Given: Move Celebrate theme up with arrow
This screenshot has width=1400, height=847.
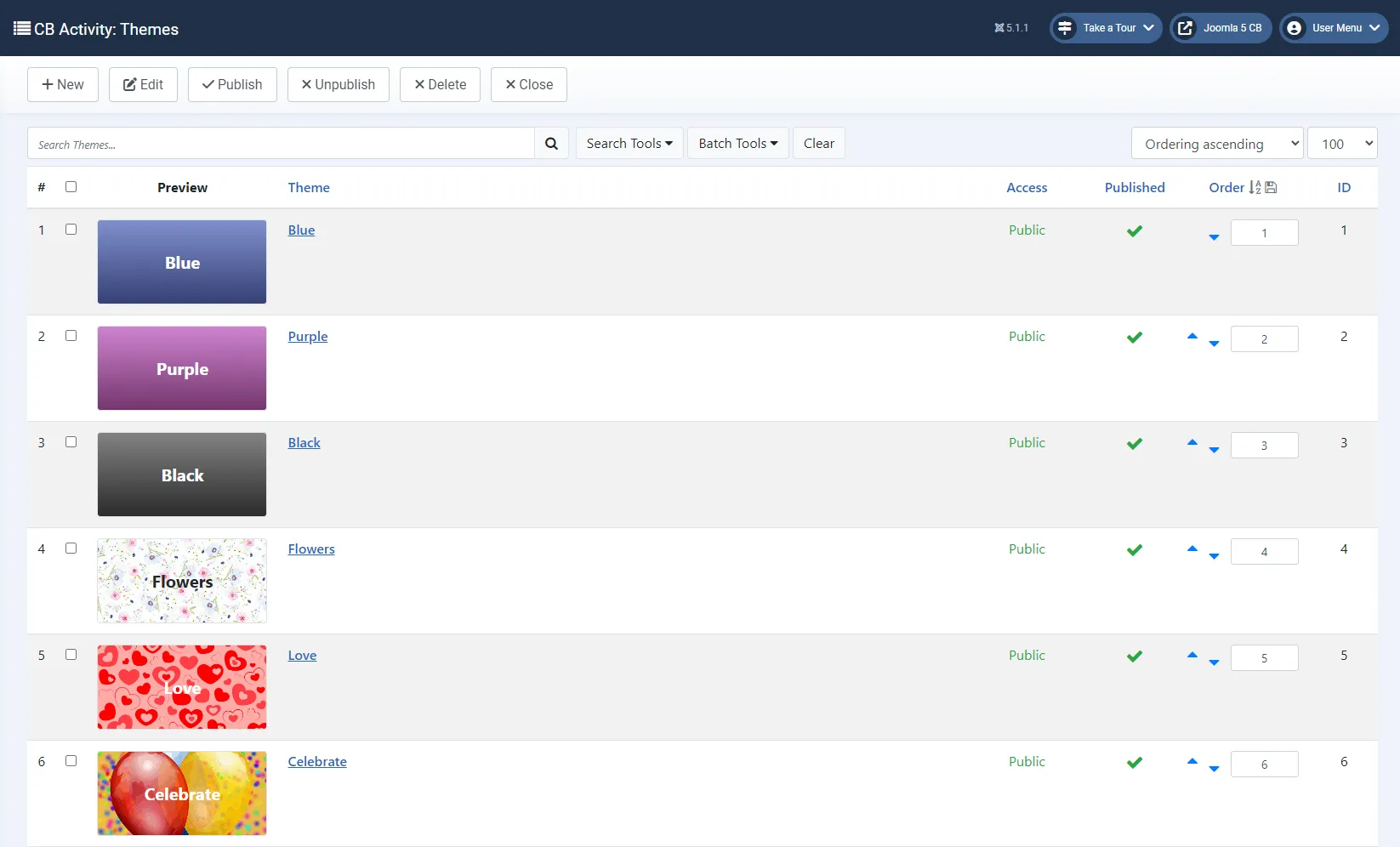Looking at the screenshot, I should (x=1192, y=762).
